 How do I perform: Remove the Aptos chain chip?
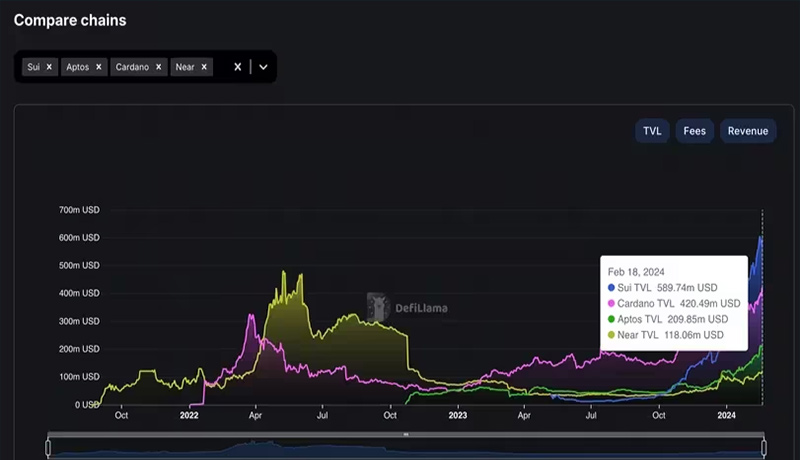click(98, 67)
